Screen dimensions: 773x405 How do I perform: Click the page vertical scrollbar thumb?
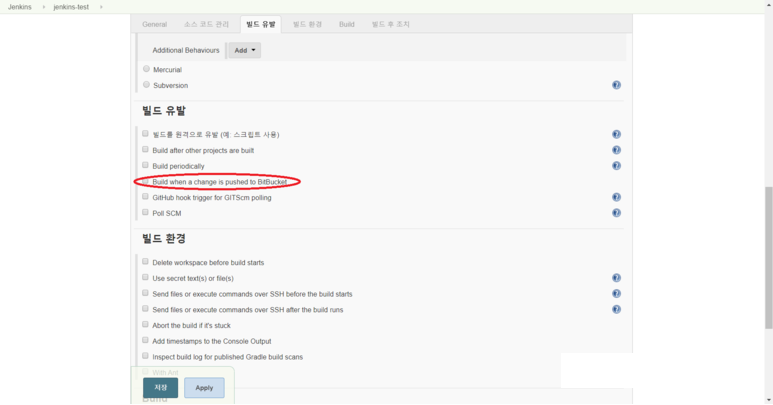pos(769,257)
